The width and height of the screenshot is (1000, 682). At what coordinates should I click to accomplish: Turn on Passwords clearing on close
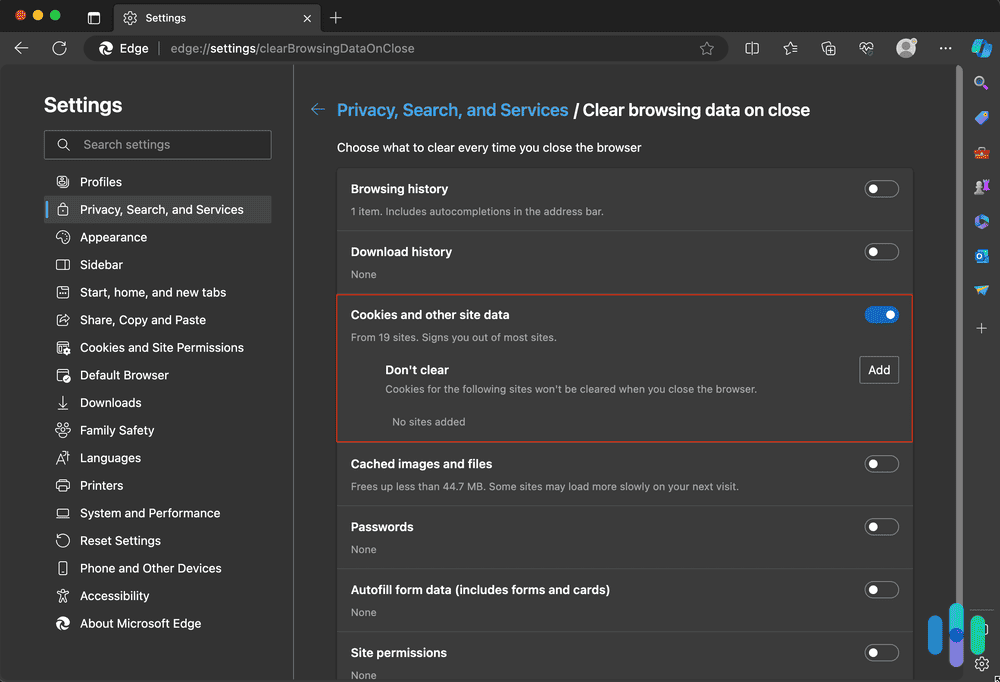pos(881,526)
